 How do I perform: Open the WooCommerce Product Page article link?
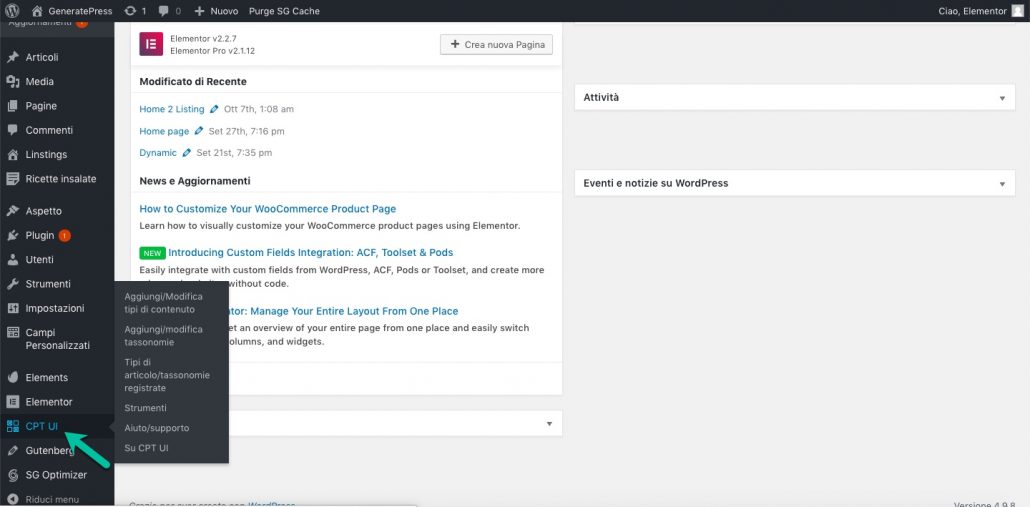267,209
